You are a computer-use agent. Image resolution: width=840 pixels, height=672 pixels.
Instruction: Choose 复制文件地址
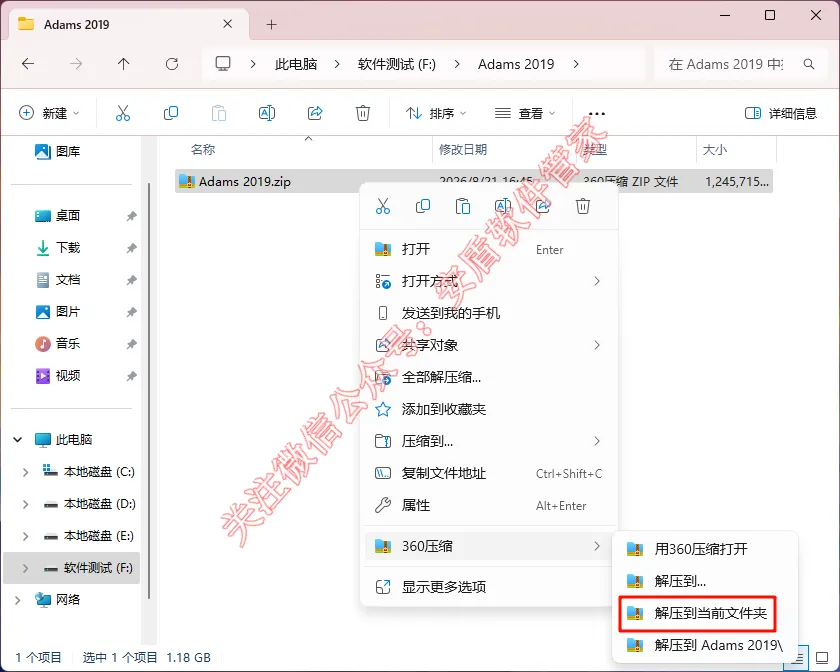[x=489, y=474]
